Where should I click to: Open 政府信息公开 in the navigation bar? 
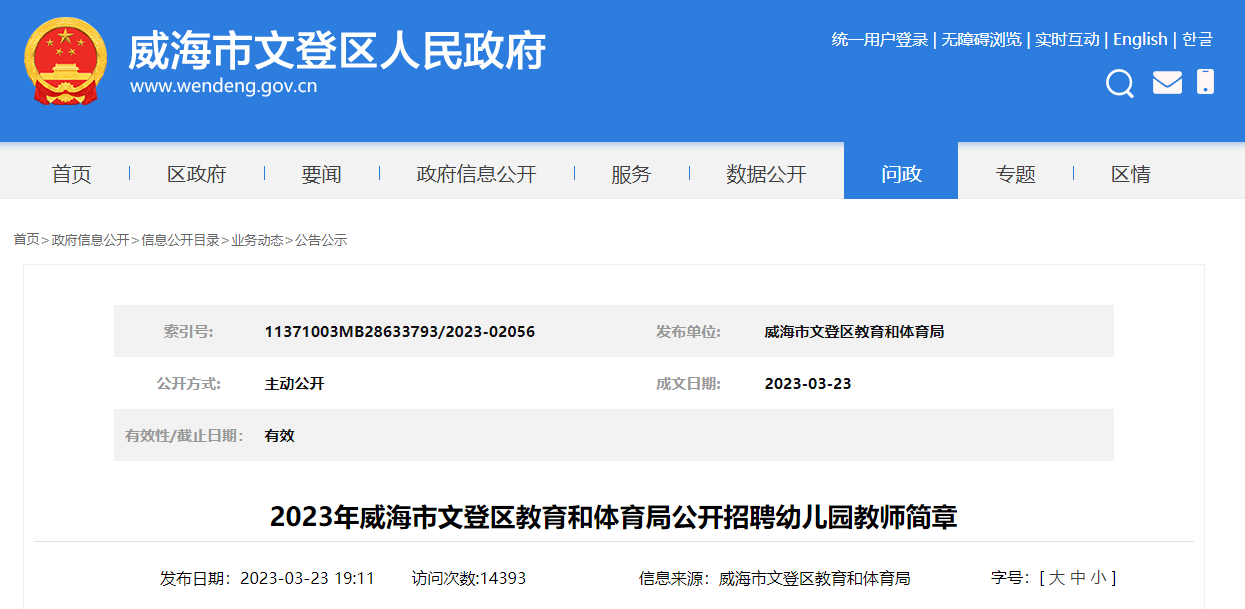click(x=476, y=174)
